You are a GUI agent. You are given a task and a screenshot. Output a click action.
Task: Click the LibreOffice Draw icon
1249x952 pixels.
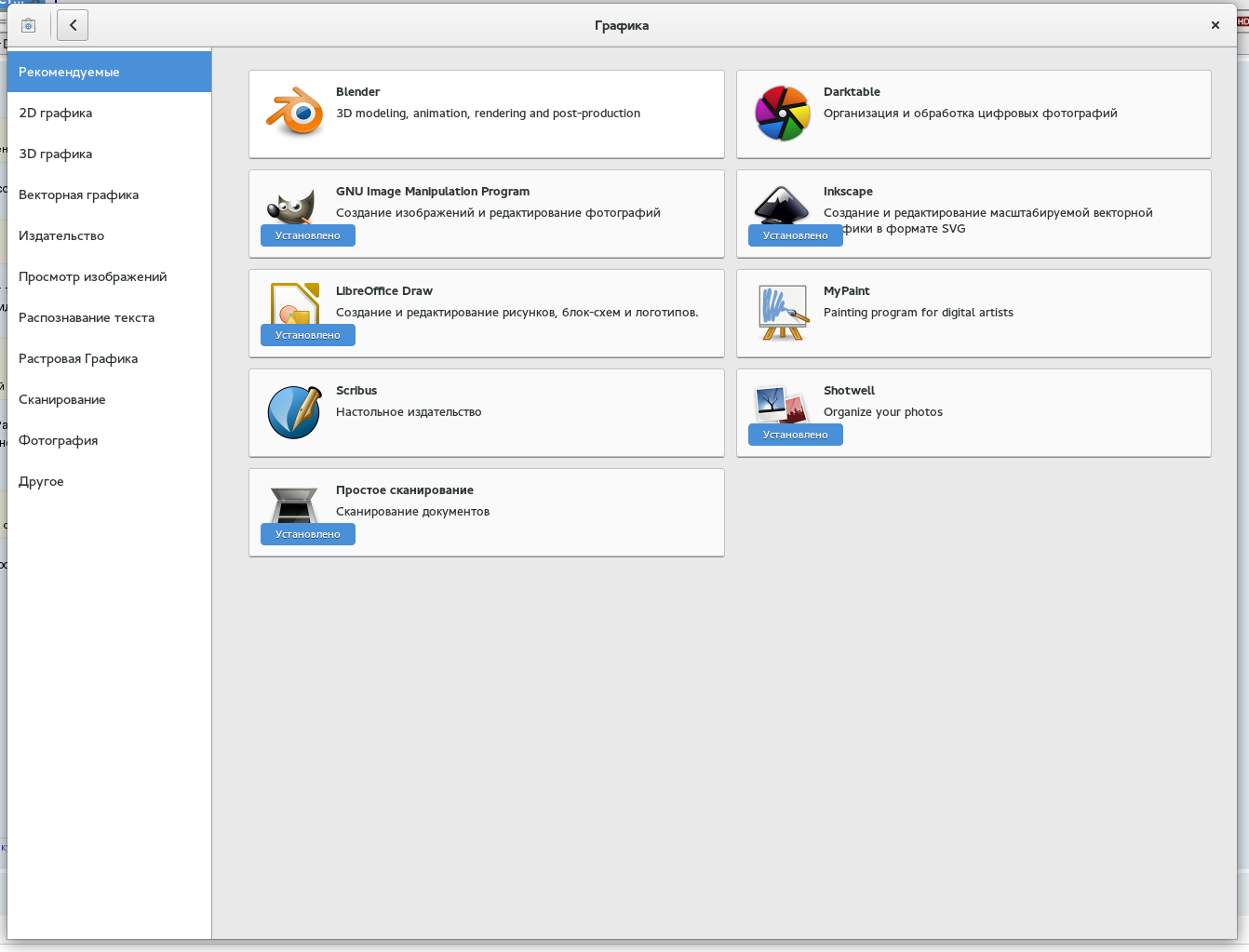click(x=295, y=304)
